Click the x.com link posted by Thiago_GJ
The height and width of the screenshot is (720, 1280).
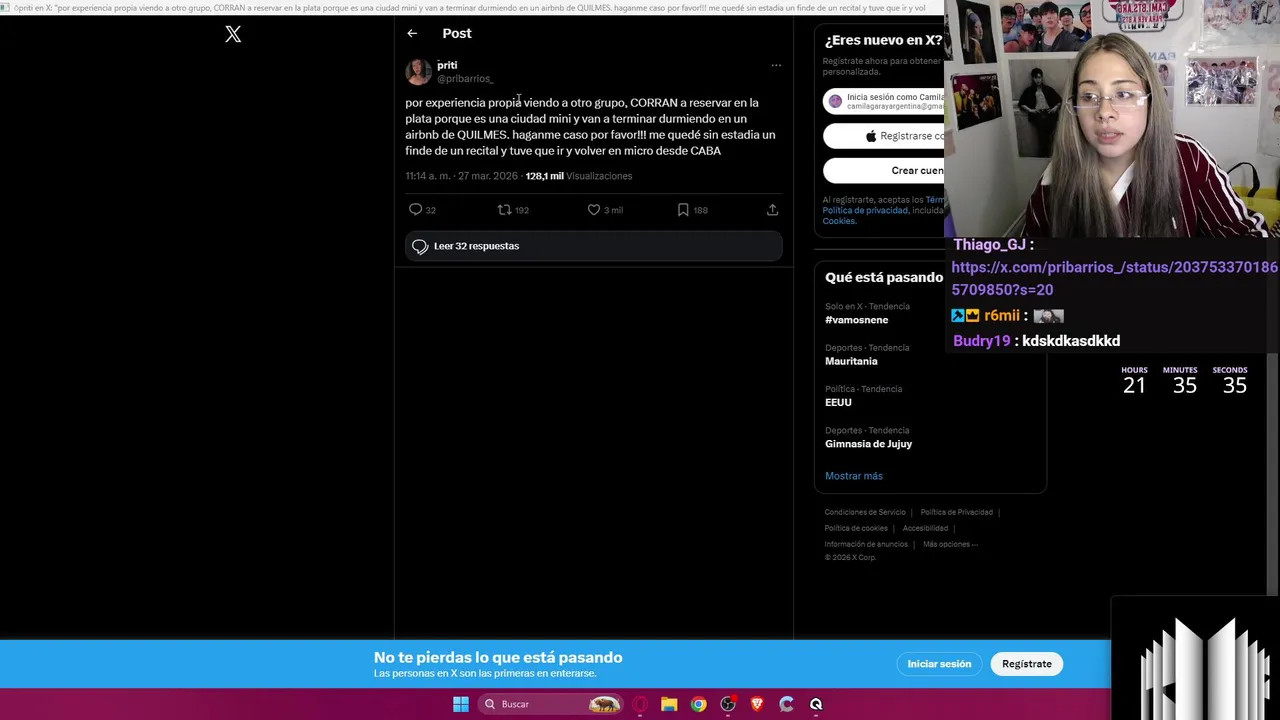pos(1114,278)
